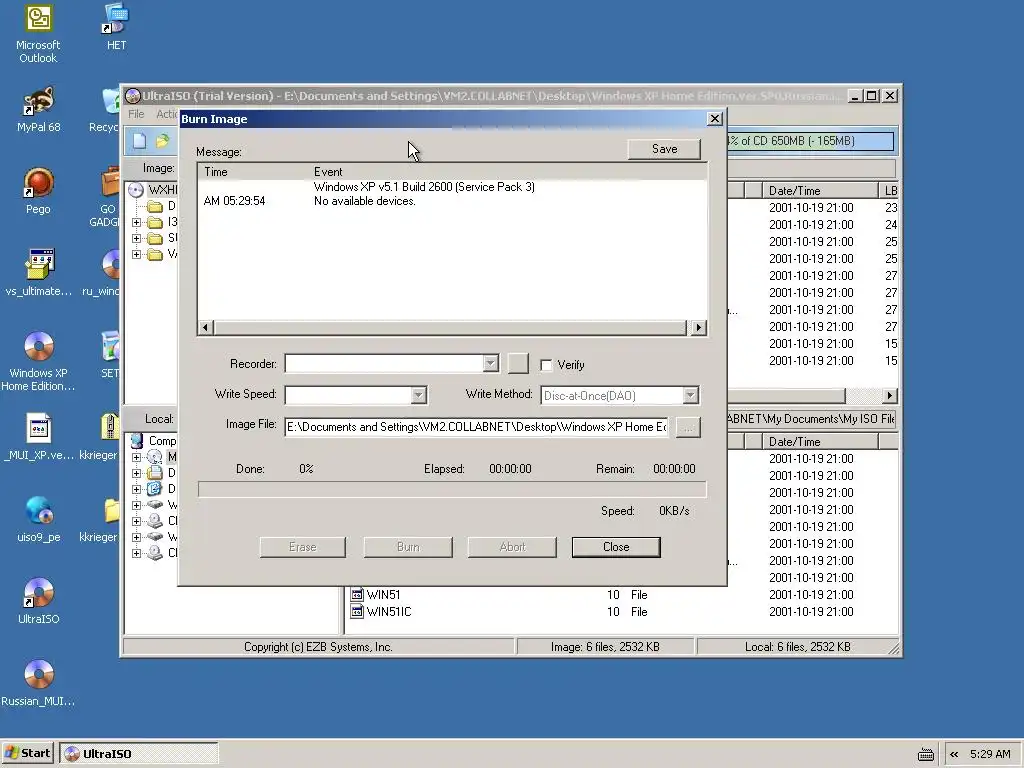The width and height of the screenshot is (1024, 768).
Task: Select the WXH disc root in Image tree
Action: (153, 189)
